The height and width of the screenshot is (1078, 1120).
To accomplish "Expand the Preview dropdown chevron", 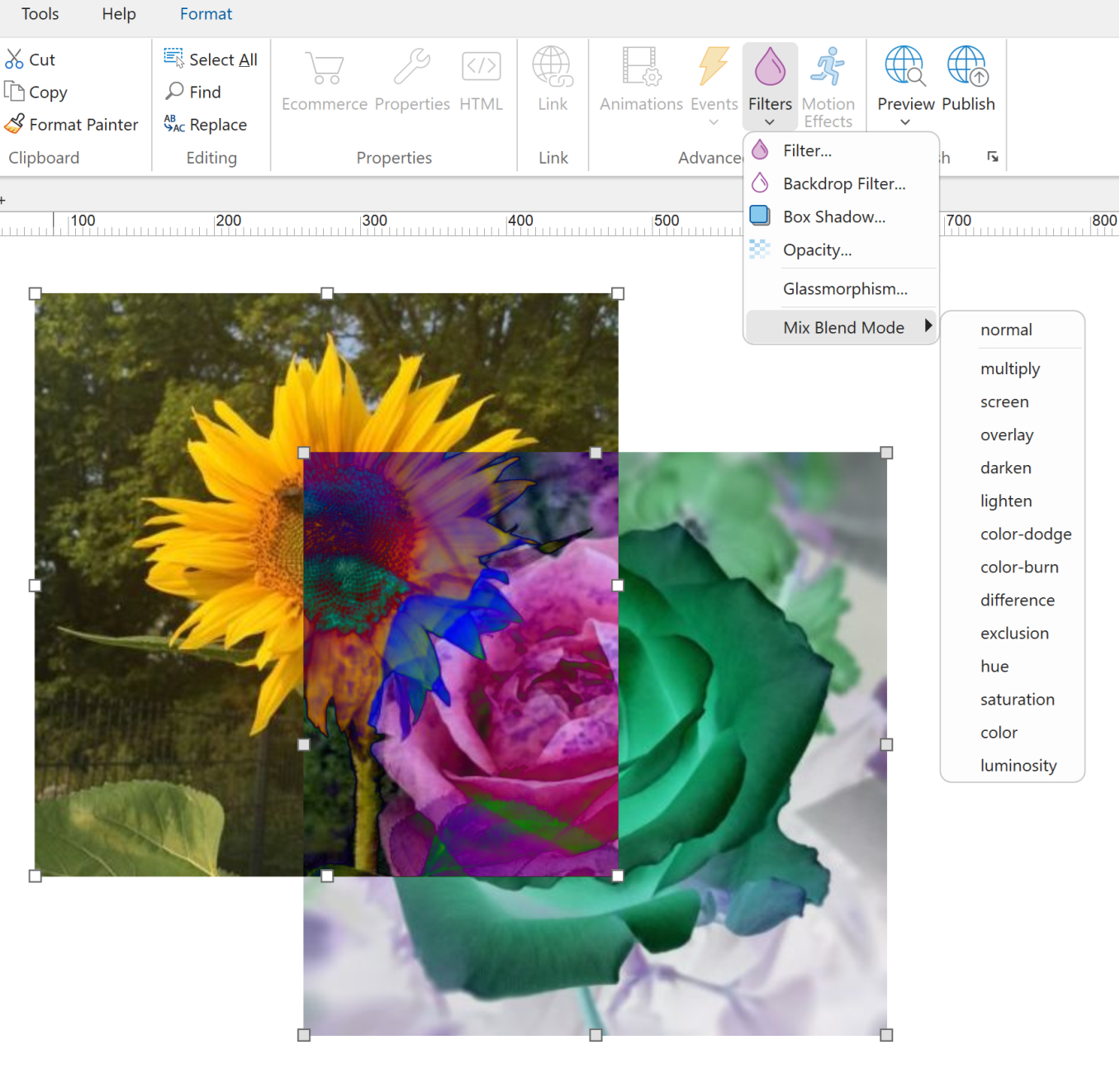I will (x=905, y=122).
